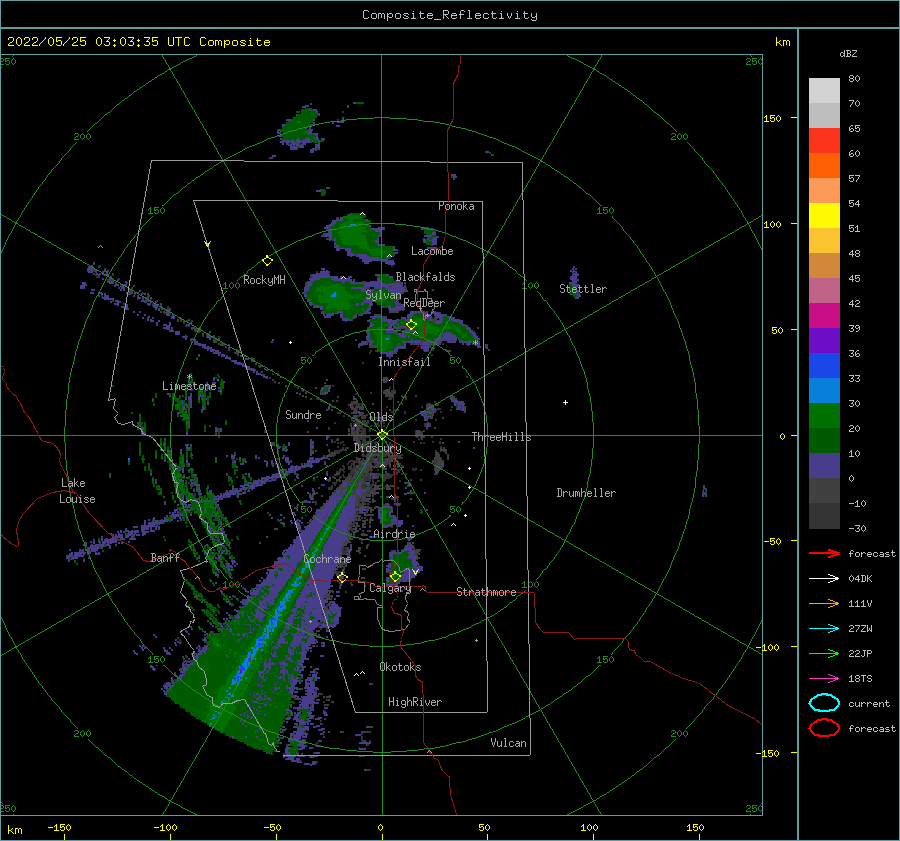Click the magenta 39–42 dBZ color swatch

tap(824, 315)
